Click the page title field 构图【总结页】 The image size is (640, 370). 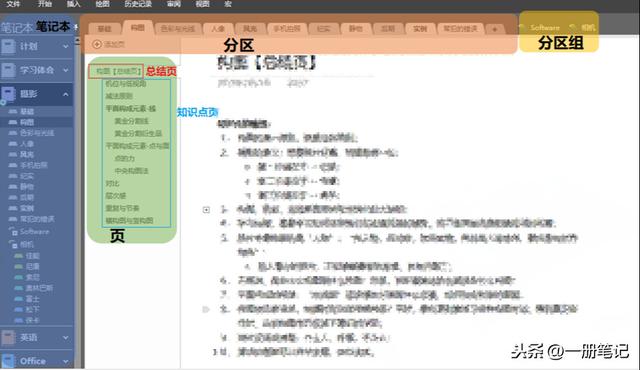(267, 63)
